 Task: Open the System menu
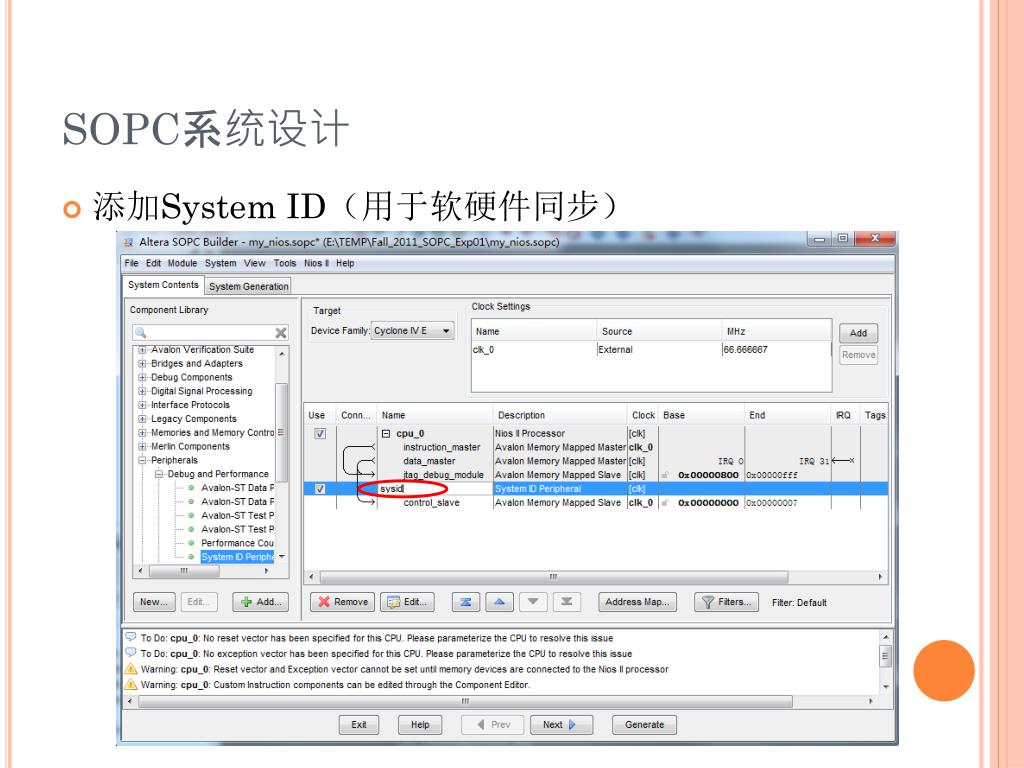tap(221, 263)
